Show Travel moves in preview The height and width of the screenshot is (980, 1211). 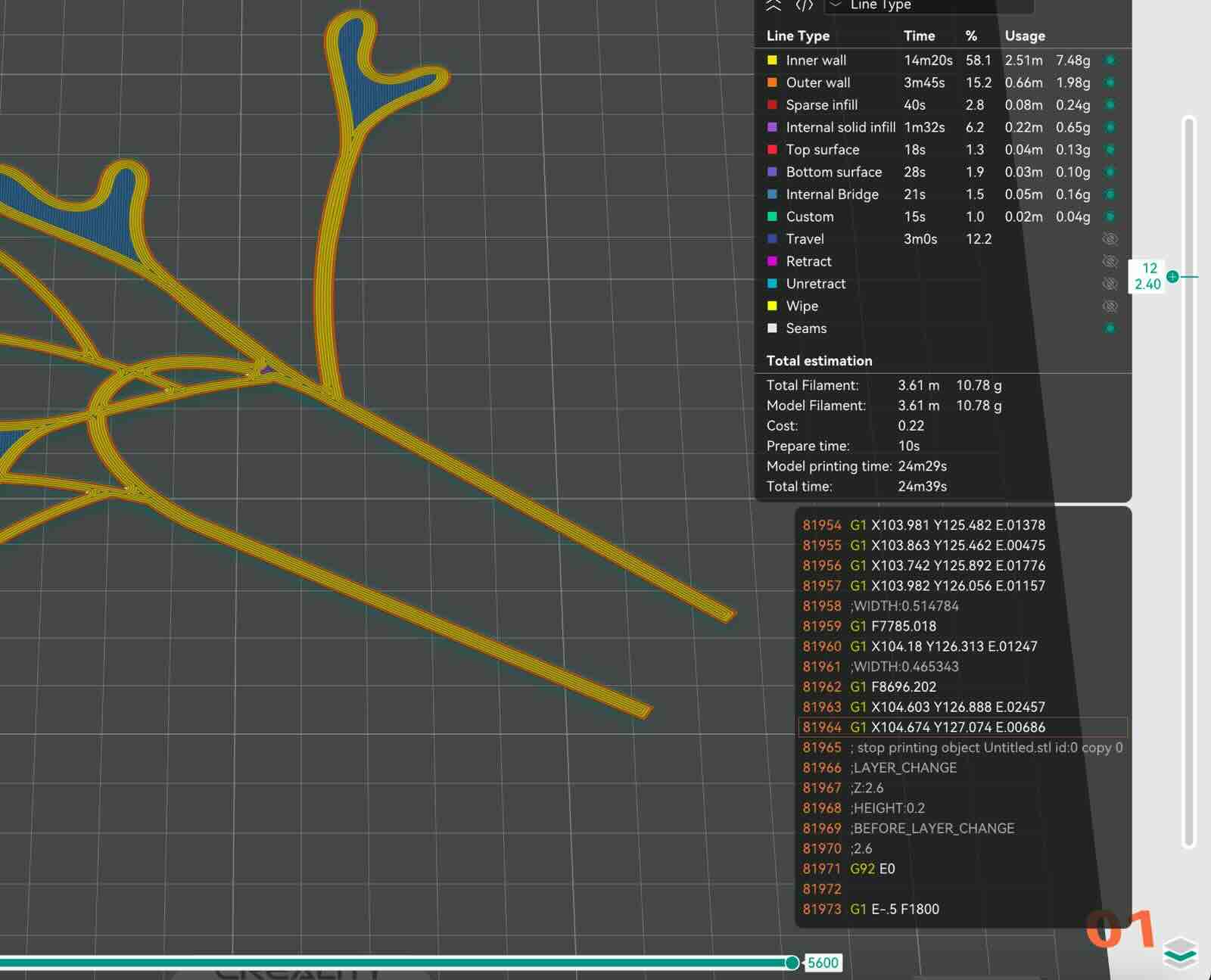point(1110,239)
